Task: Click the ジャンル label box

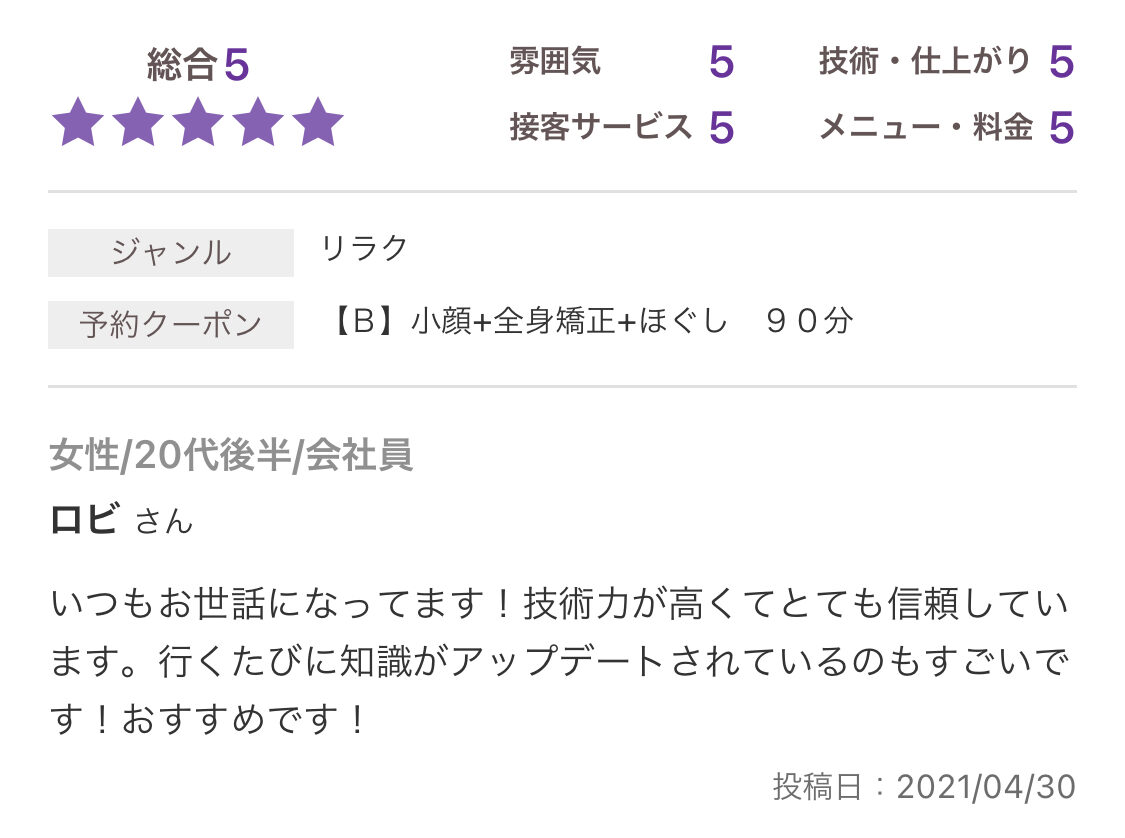Action: pyautogui.click(x=171, y=253)
